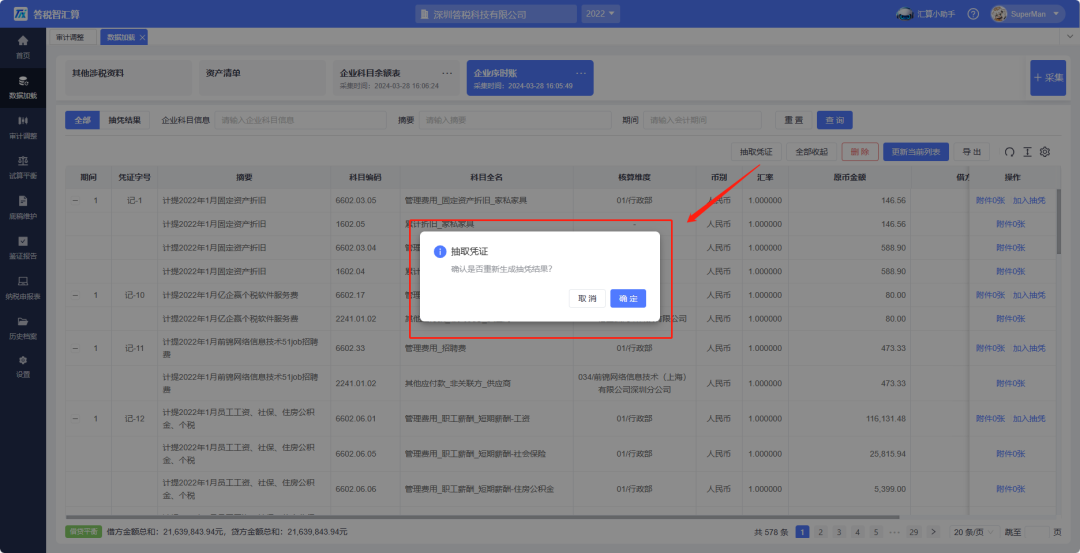Open the 2022 year dropdown

pos(601,14)
